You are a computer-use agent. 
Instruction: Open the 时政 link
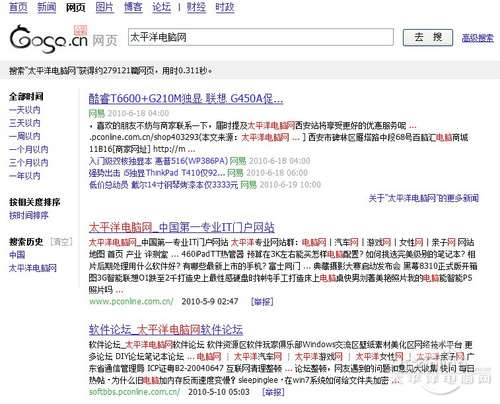225,7
